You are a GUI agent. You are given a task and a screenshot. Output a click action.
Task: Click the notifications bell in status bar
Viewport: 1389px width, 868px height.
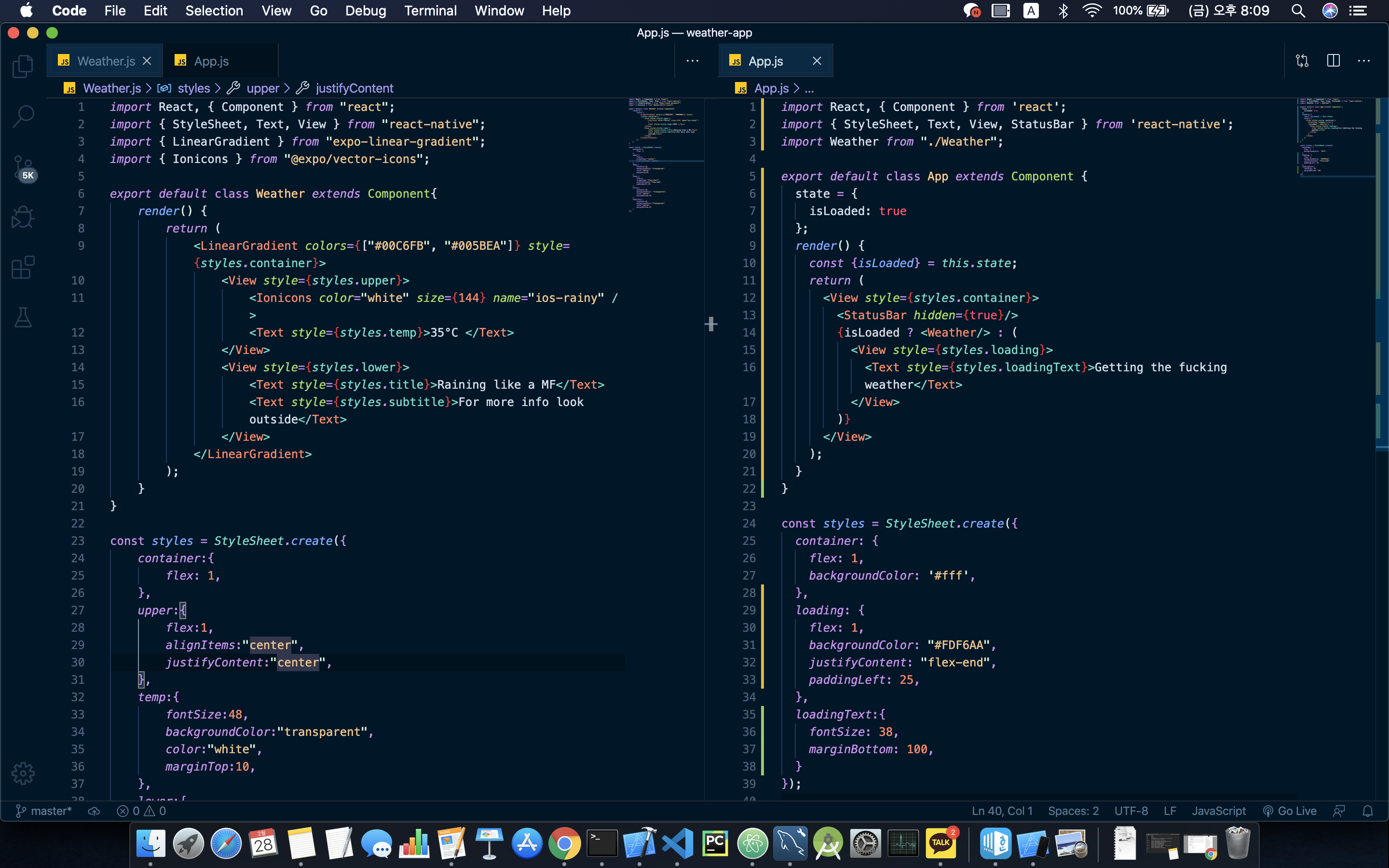(x=1368, y=811)
